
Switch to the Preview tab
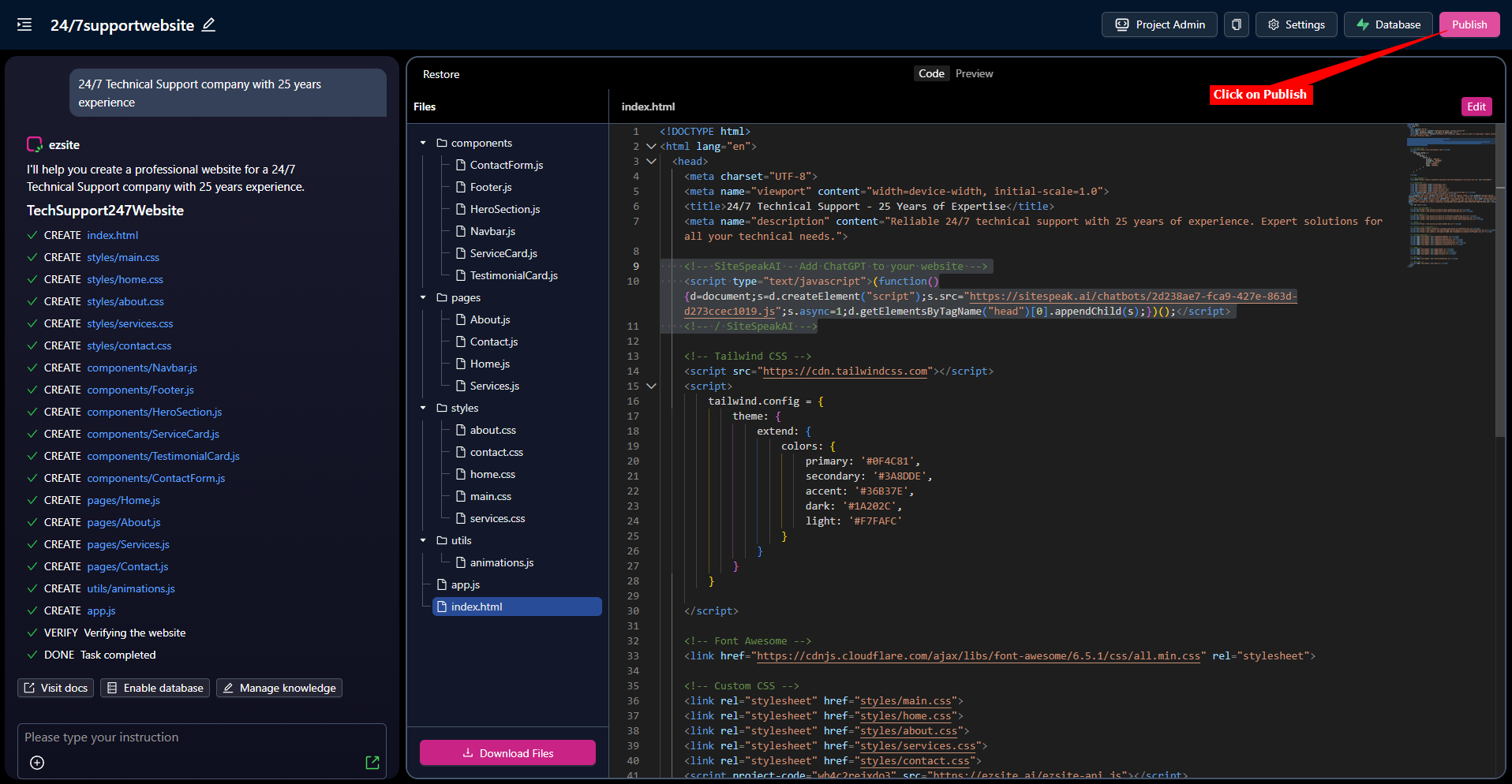[x=974, y=73]
